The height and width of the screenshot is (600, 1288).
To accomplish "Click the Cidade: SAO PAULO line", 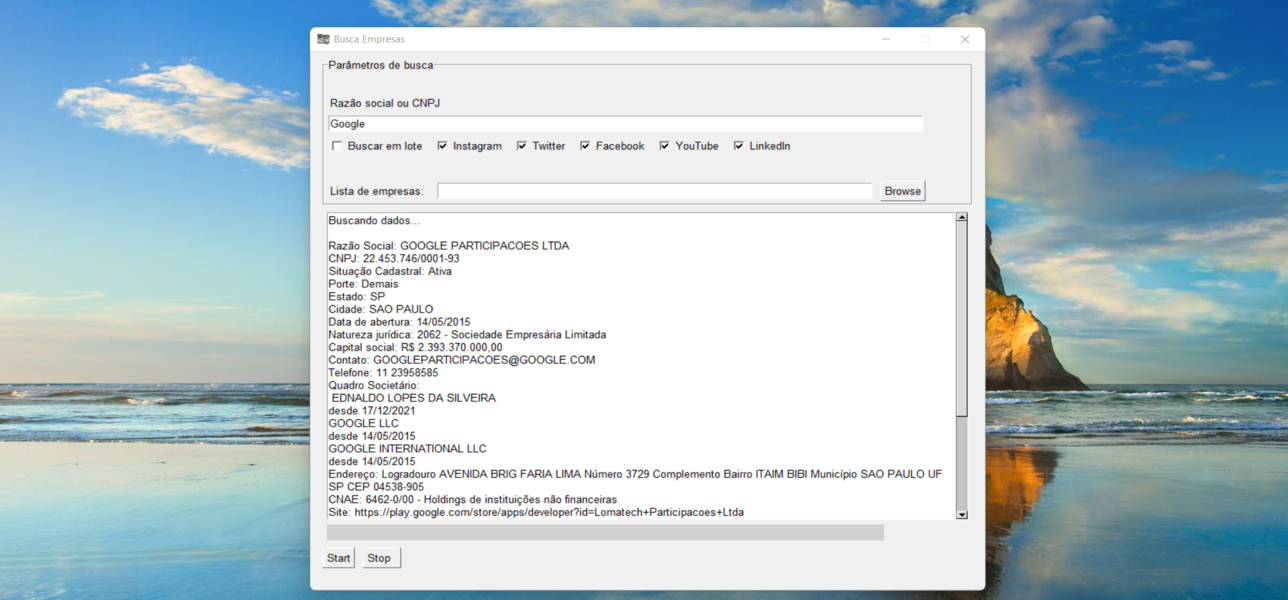I will [x=381, y=310].
